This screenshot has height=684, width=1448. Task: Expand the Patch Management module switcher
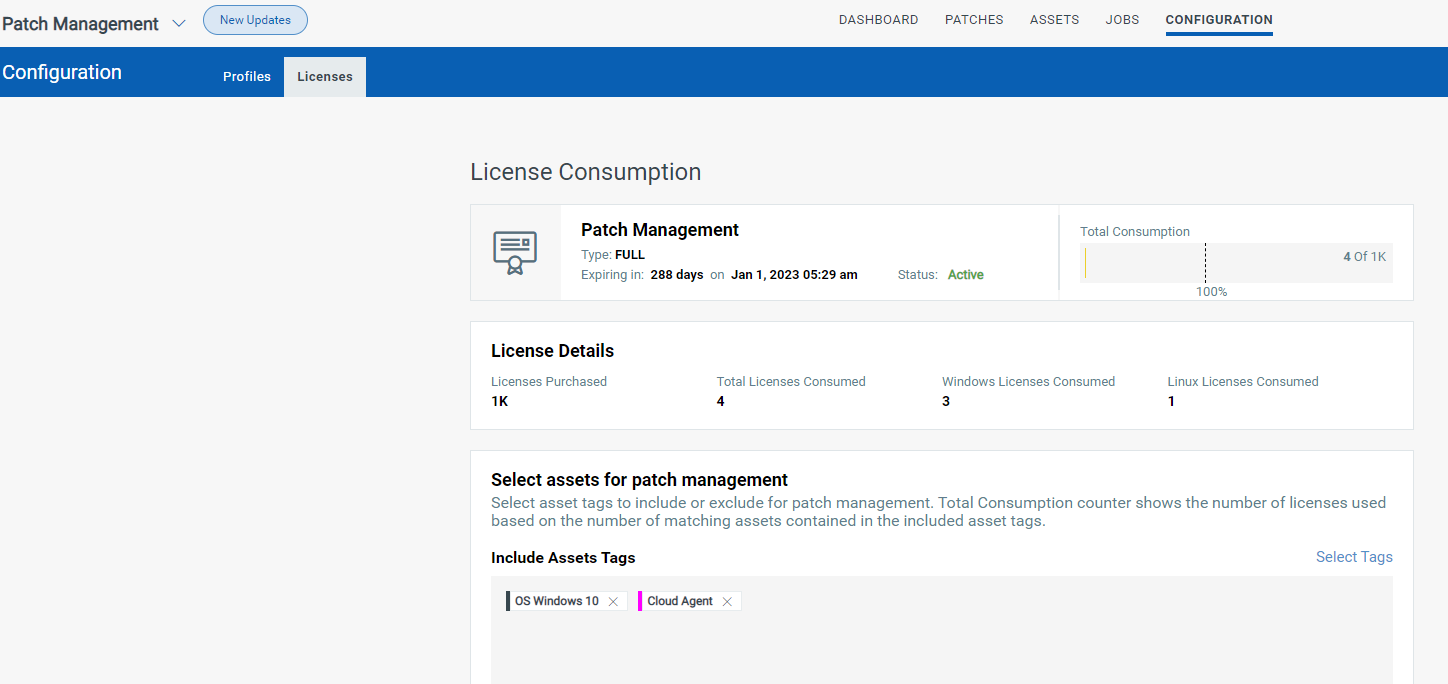tap(178, 23)
